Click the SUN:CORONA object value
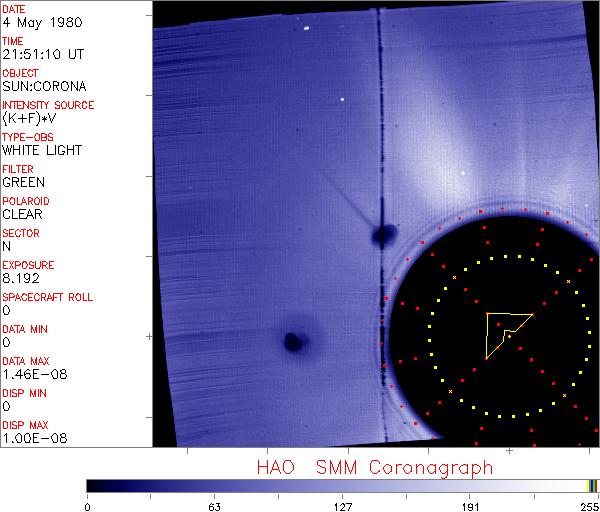600x512 pixels. (x=41, y=87)
